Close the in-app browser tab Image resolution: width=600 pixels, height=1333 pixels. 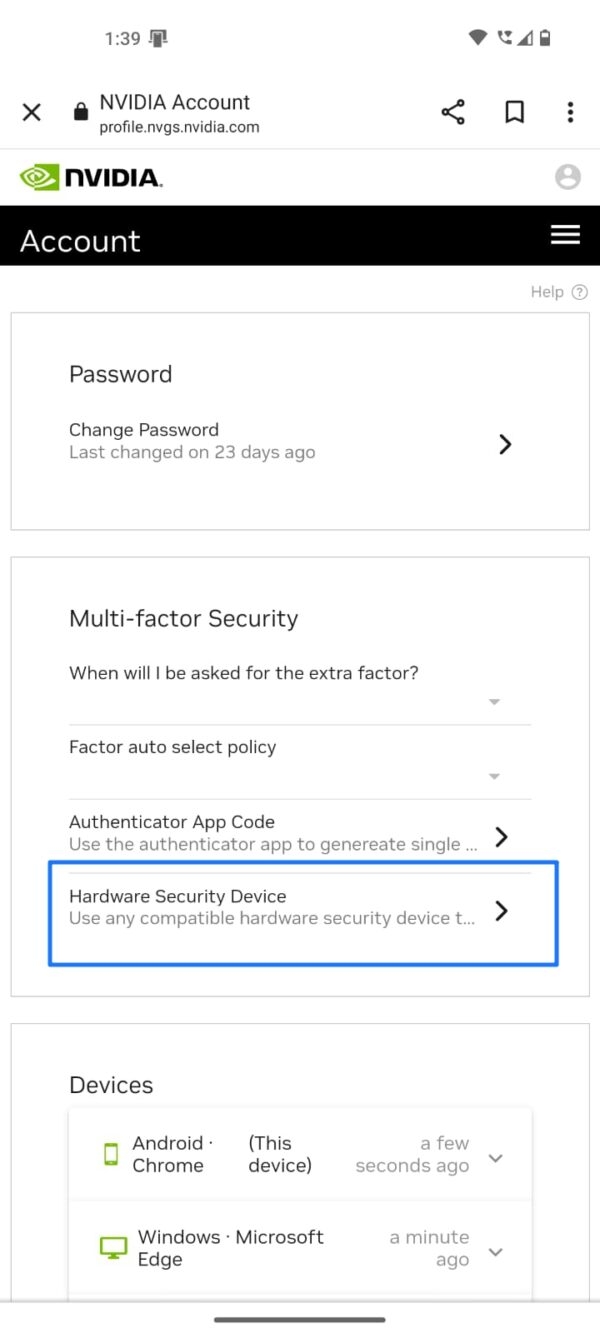click(31, 112)
